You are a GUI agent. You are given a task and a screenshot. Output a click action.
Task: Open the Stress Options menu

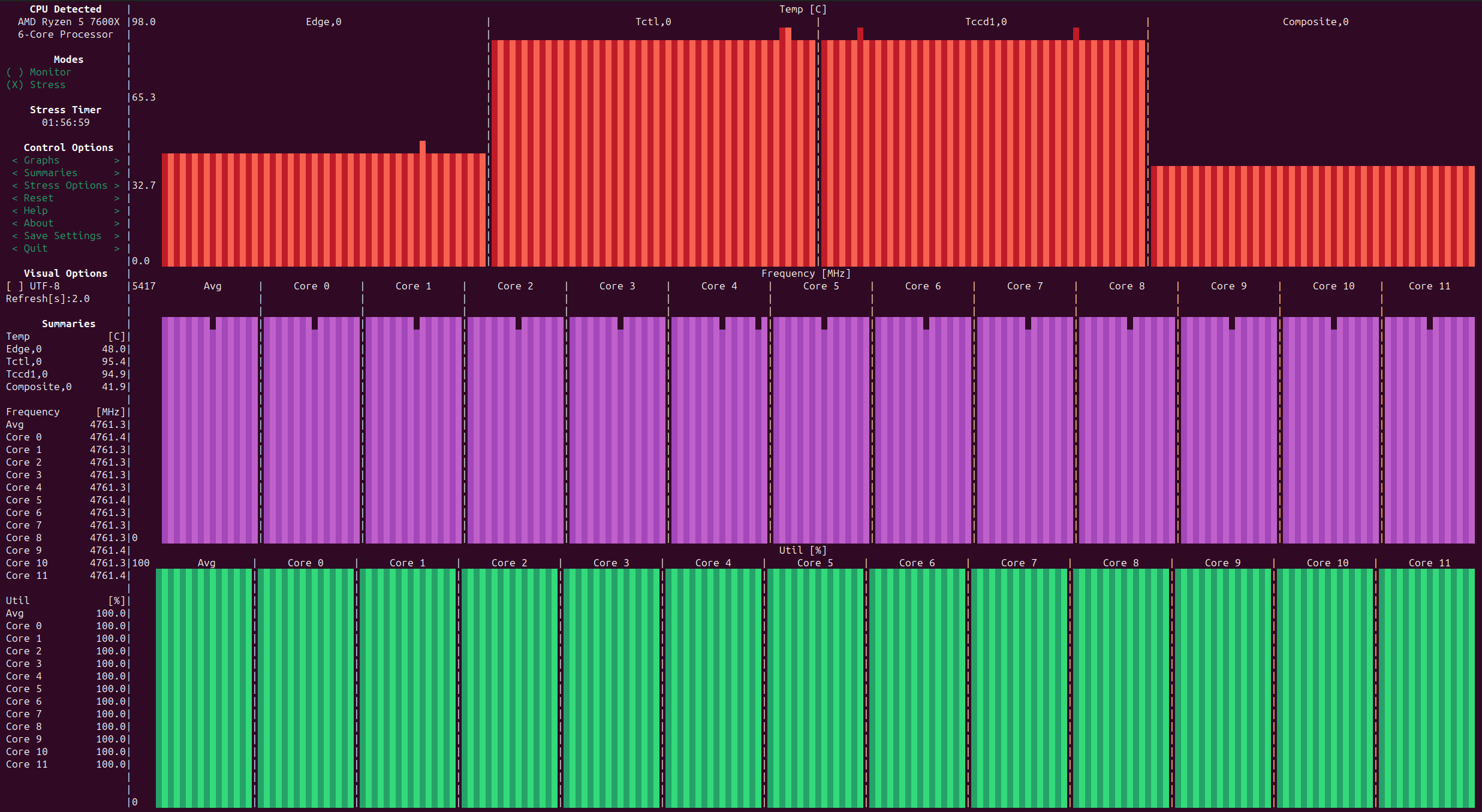(x=65, y=185)
